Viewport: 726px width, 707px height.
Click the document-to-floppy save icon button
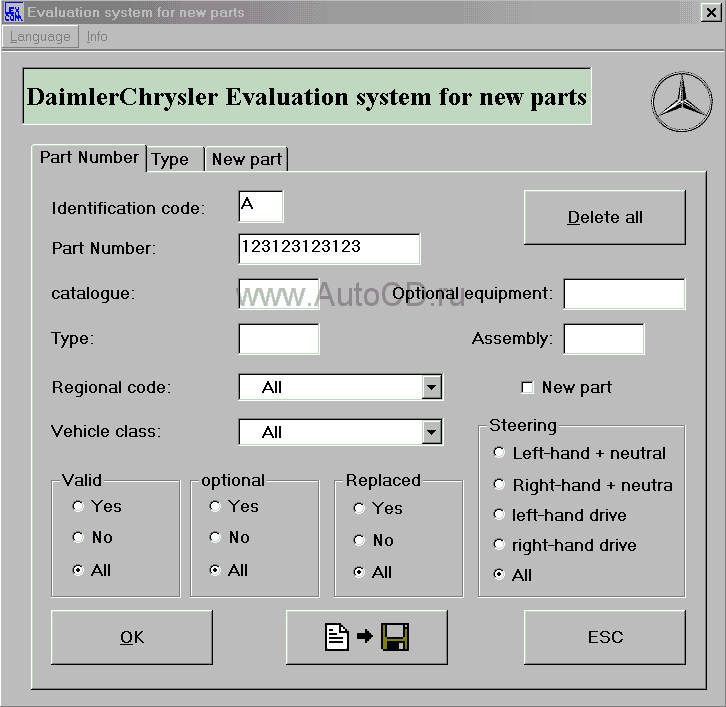click(367, 637)
